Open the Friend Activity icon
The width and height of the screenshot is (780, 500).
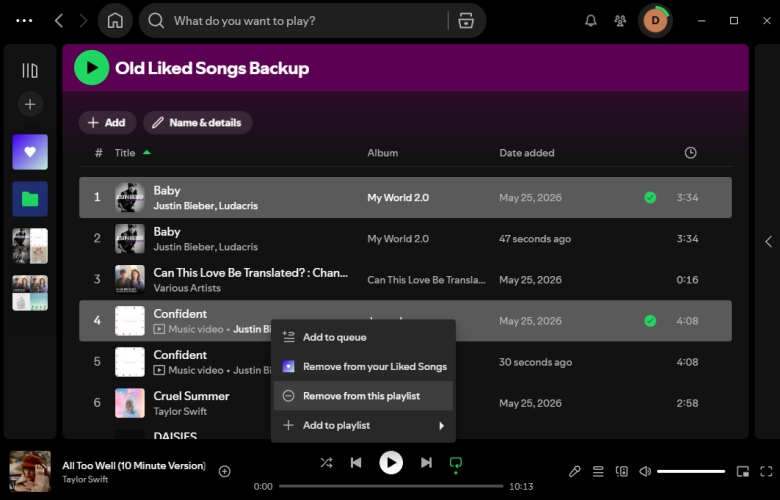620,20
